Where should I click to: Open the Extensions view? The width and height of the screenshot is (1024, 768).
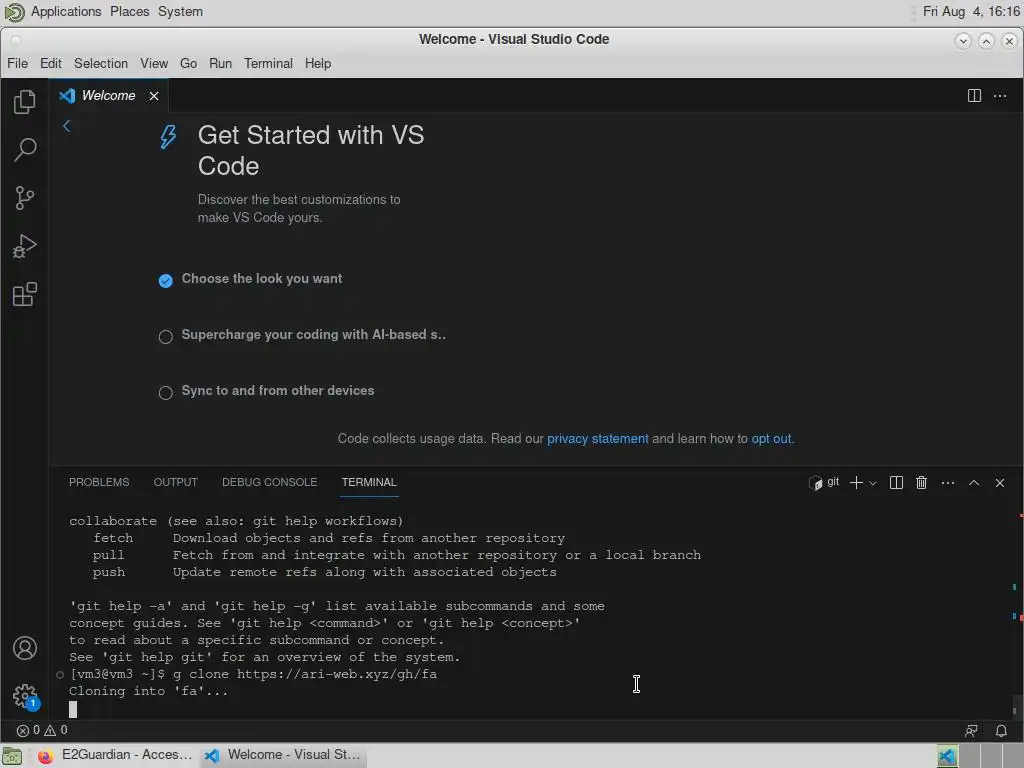25,295
